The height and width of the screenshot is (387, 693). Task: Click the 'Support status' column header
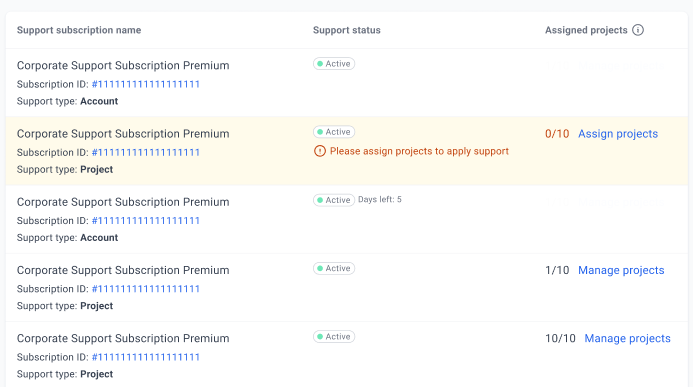(x=346, y=30)
